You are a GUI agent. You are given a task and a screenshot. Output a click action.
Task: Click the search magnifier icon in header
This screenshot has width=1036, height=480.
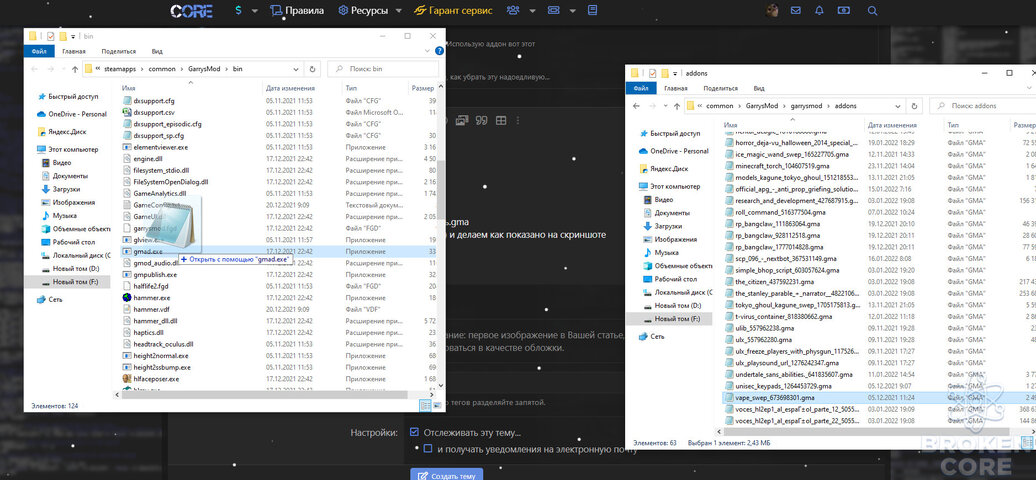tap(872, 11)
